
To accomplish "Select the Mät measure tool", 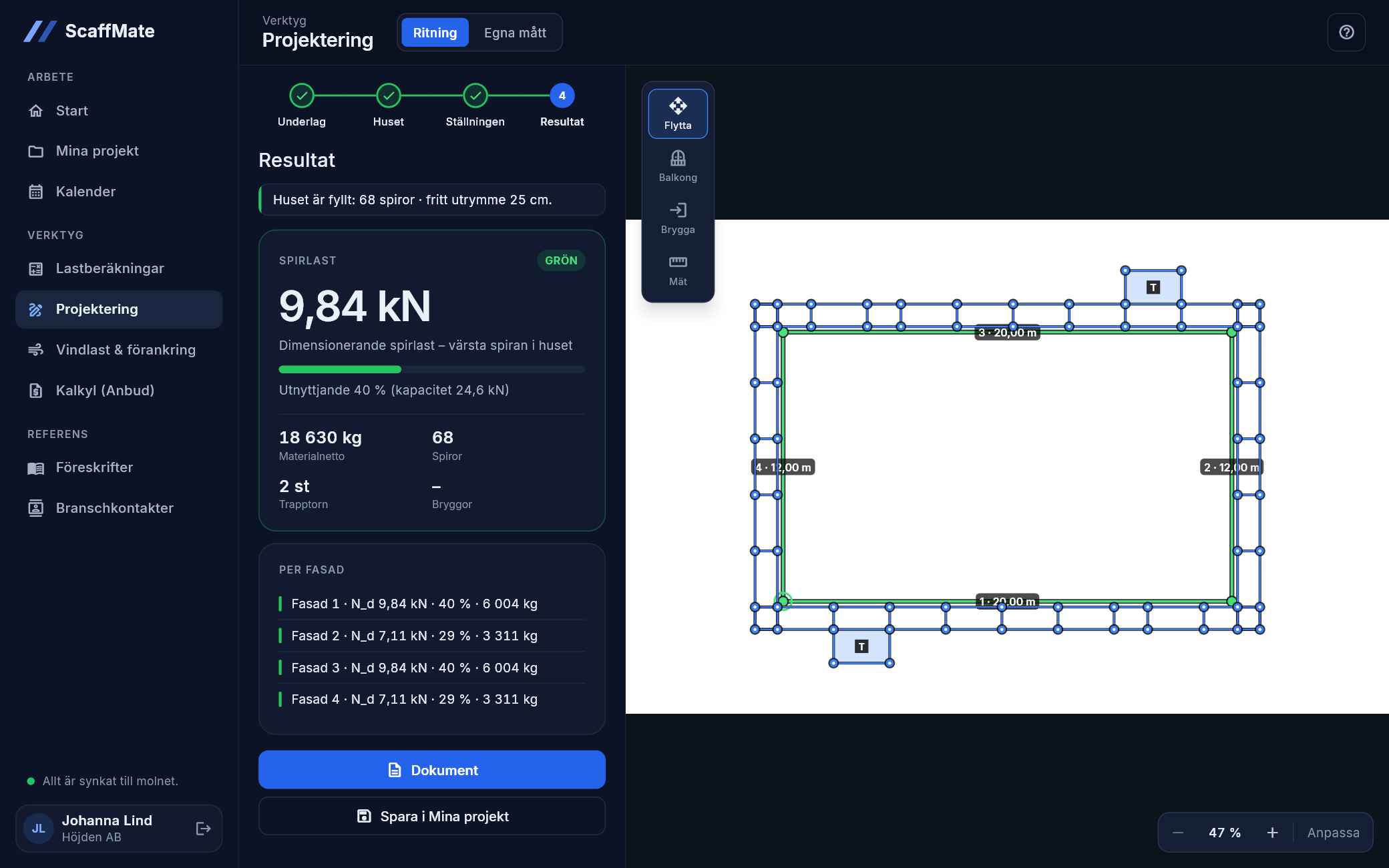I will click(678, 270).
